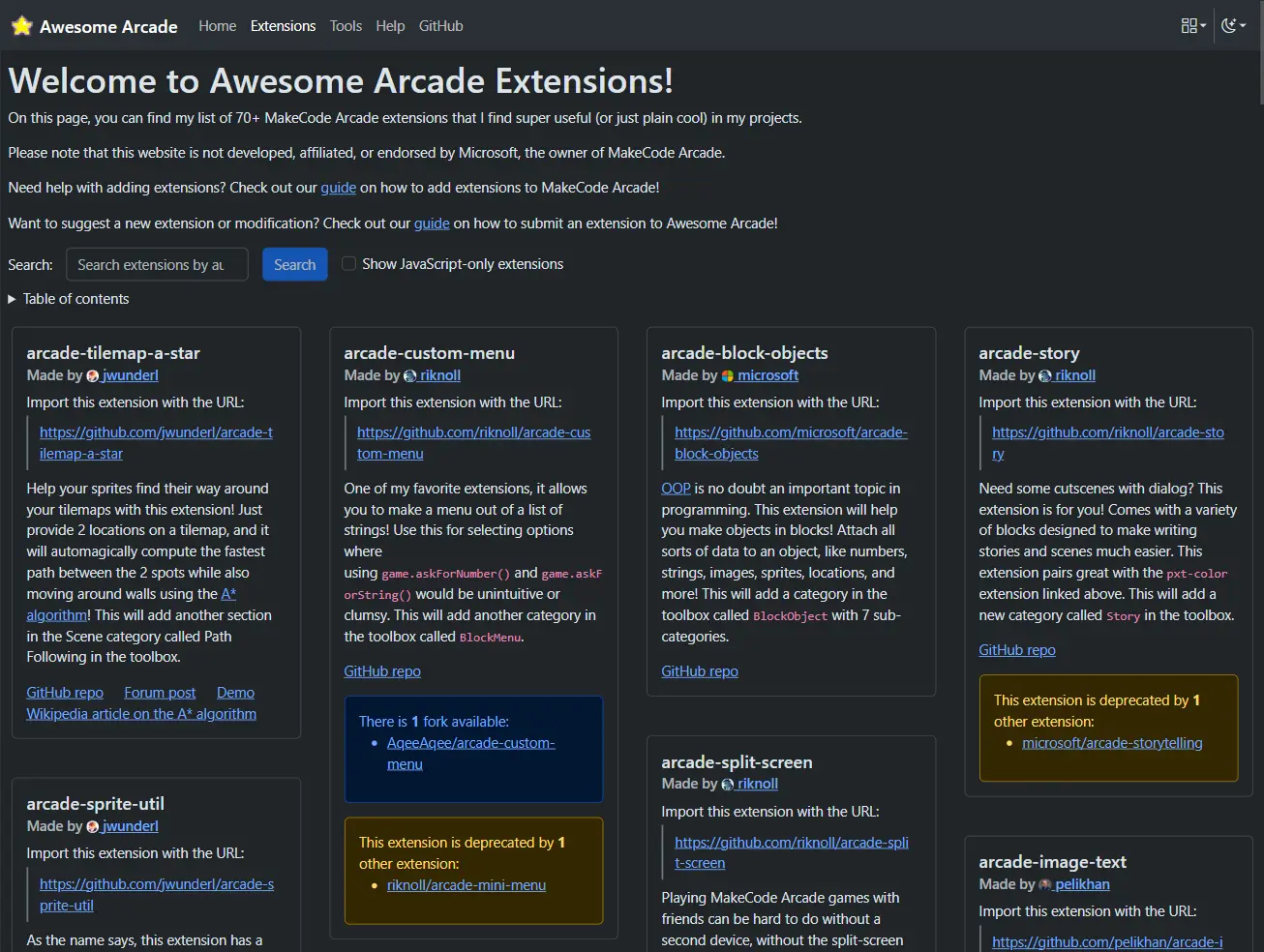Click jwunderl's avatar under arcade-sprite-util
The width and height of the screenshot is (1264, 952).
(x=92, y=826)
